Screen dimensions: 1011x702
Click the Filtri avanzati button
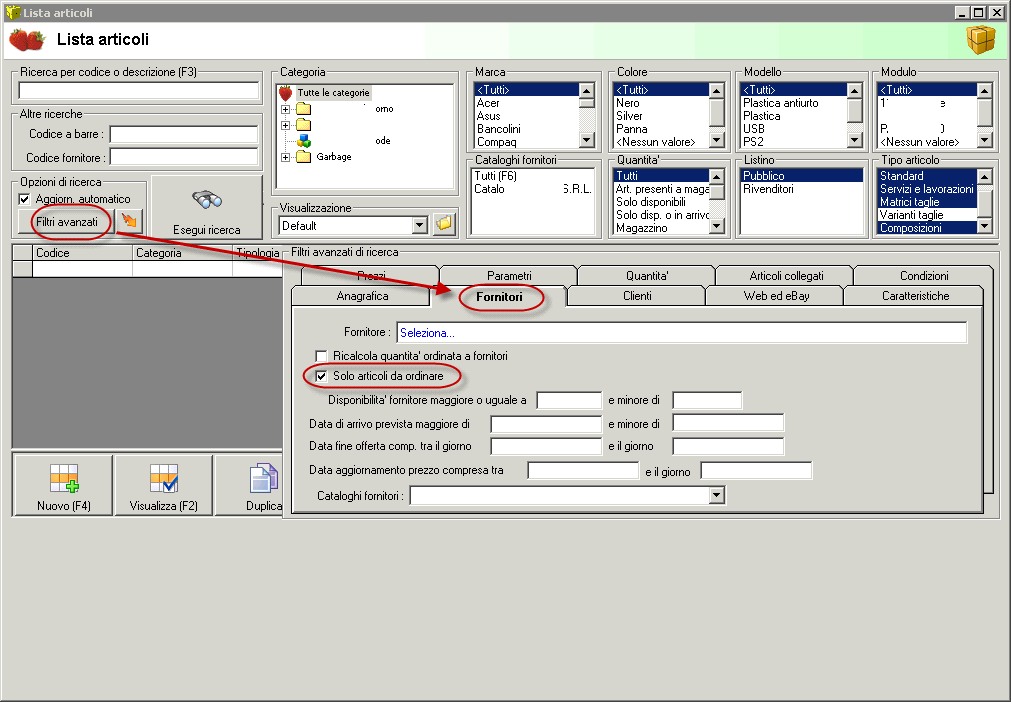pyautogui.click(x=66, y=222)
